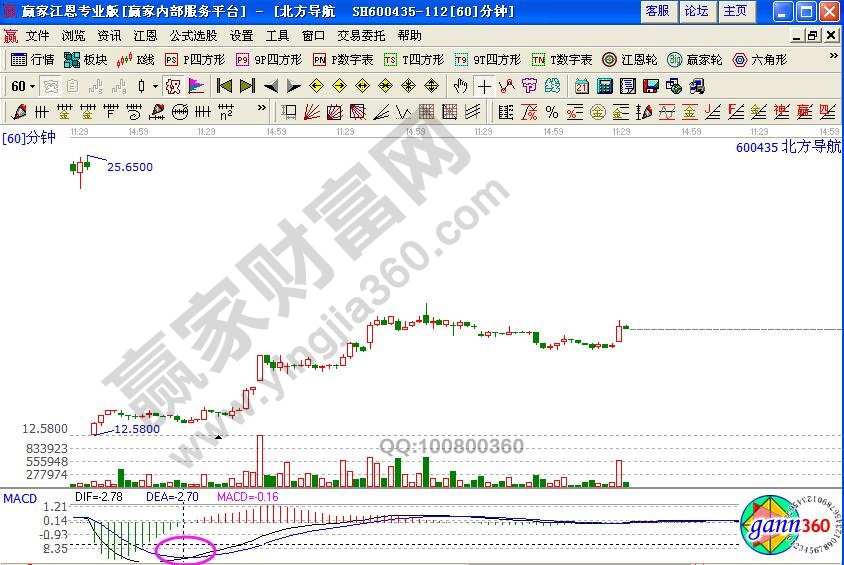Click yellow diamond left-arrow icon
Screen dimensions: 844x565
316,86
